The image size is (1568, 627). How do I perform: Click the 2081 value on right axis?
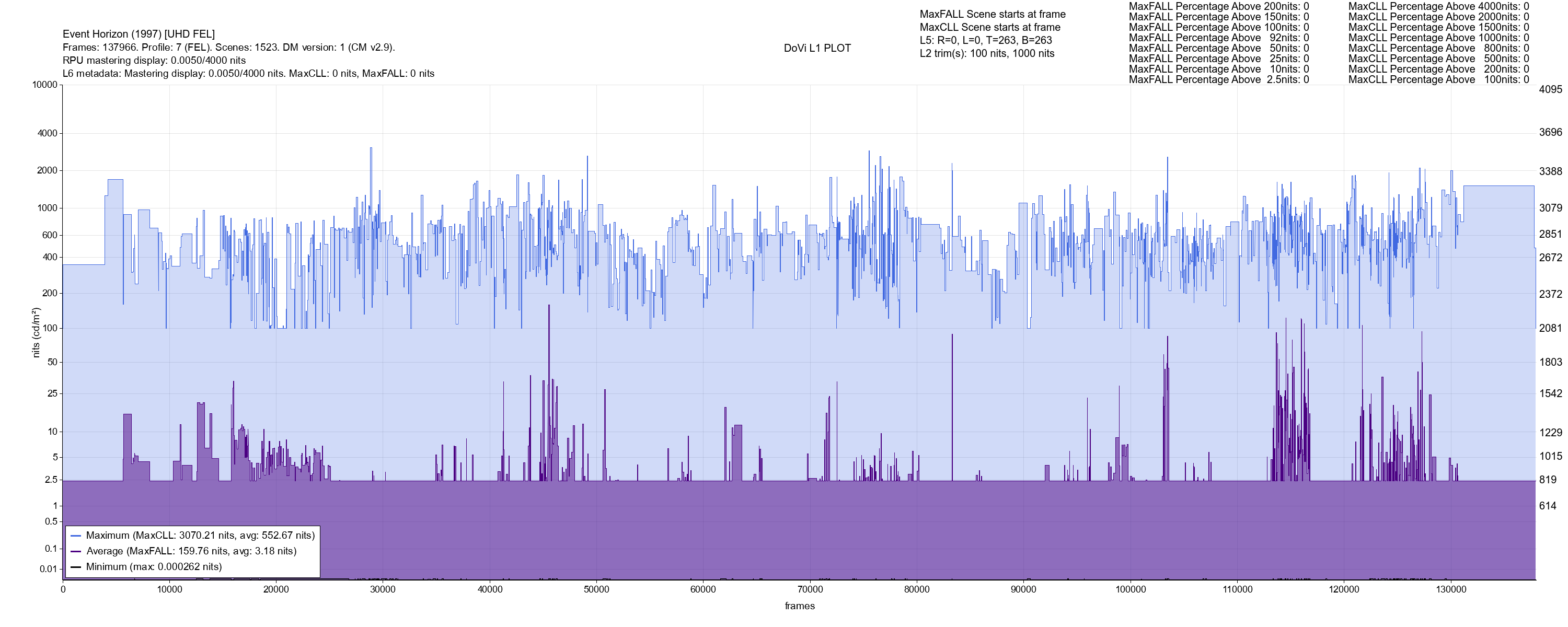pos(1550,328)
